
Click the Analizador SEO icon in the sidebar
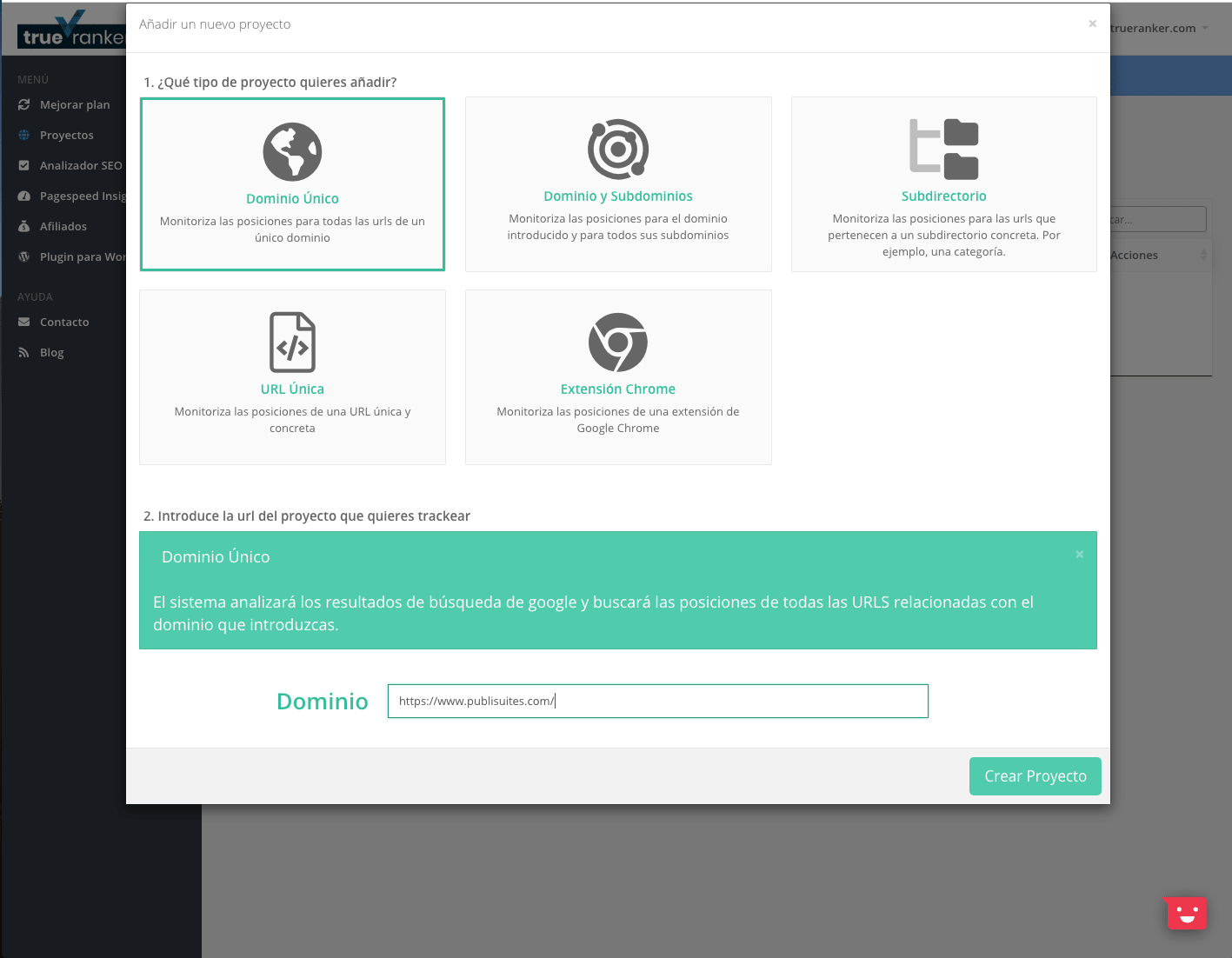pos(24,165)
